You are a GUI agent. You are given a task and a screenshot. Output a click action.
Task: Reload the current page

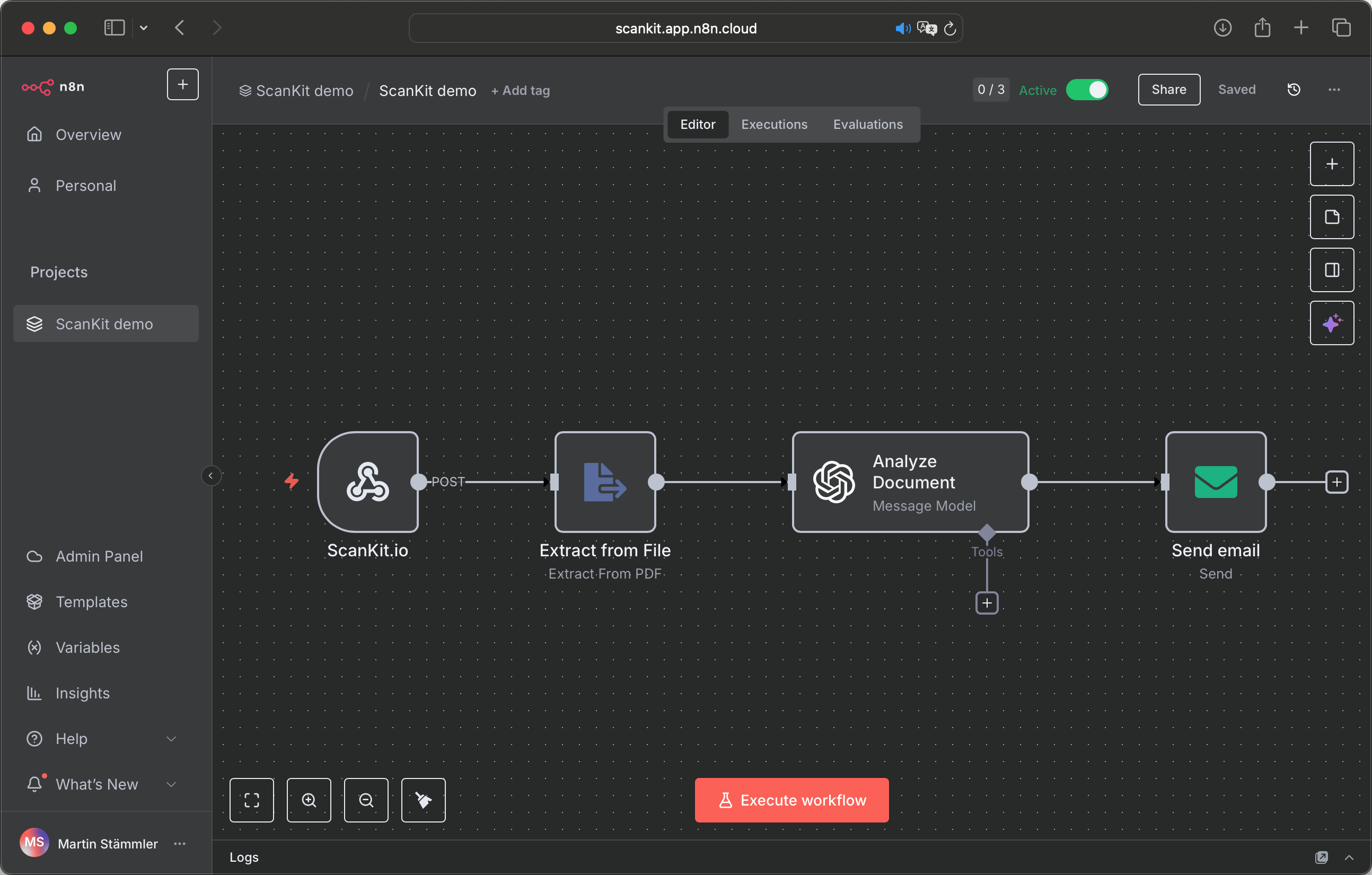pos(950,28)
